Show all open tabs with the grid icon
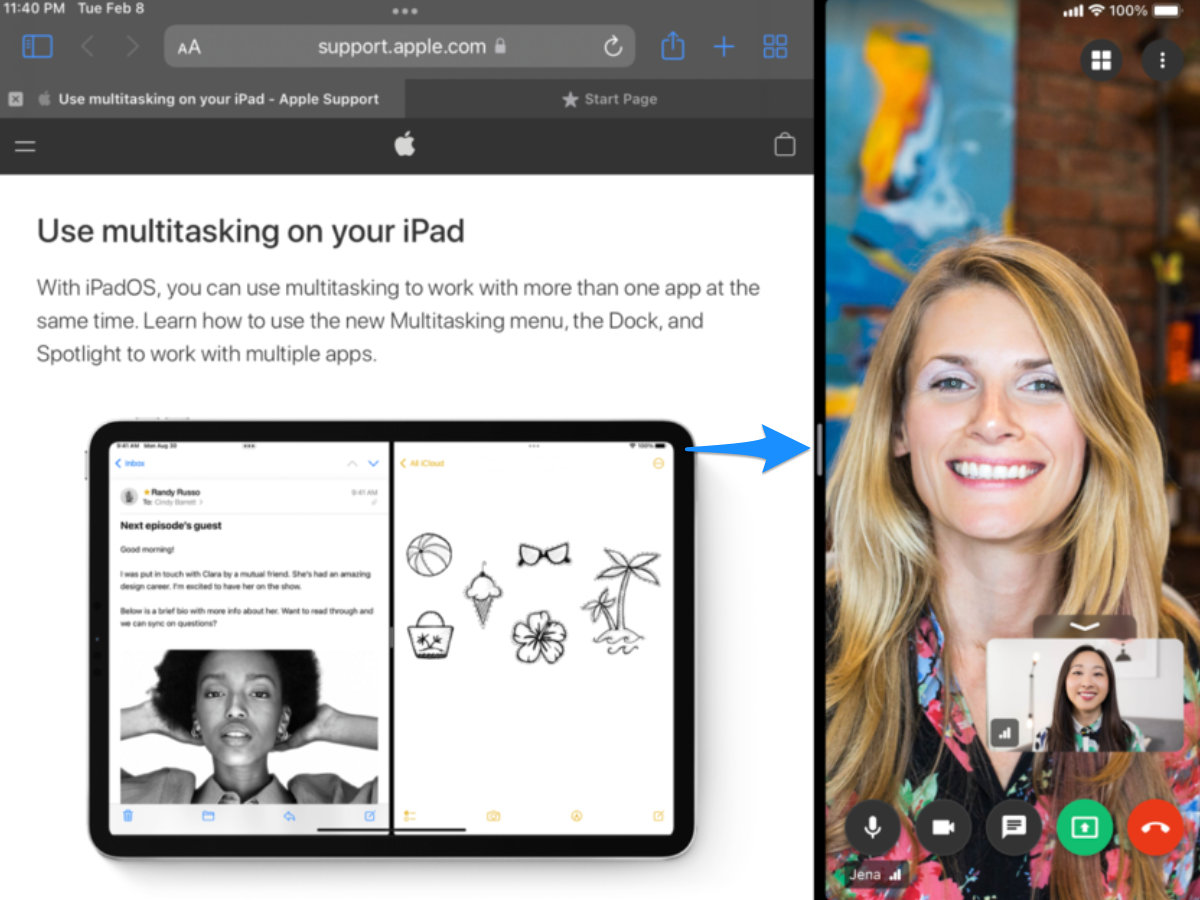 (x=775, y=46)
